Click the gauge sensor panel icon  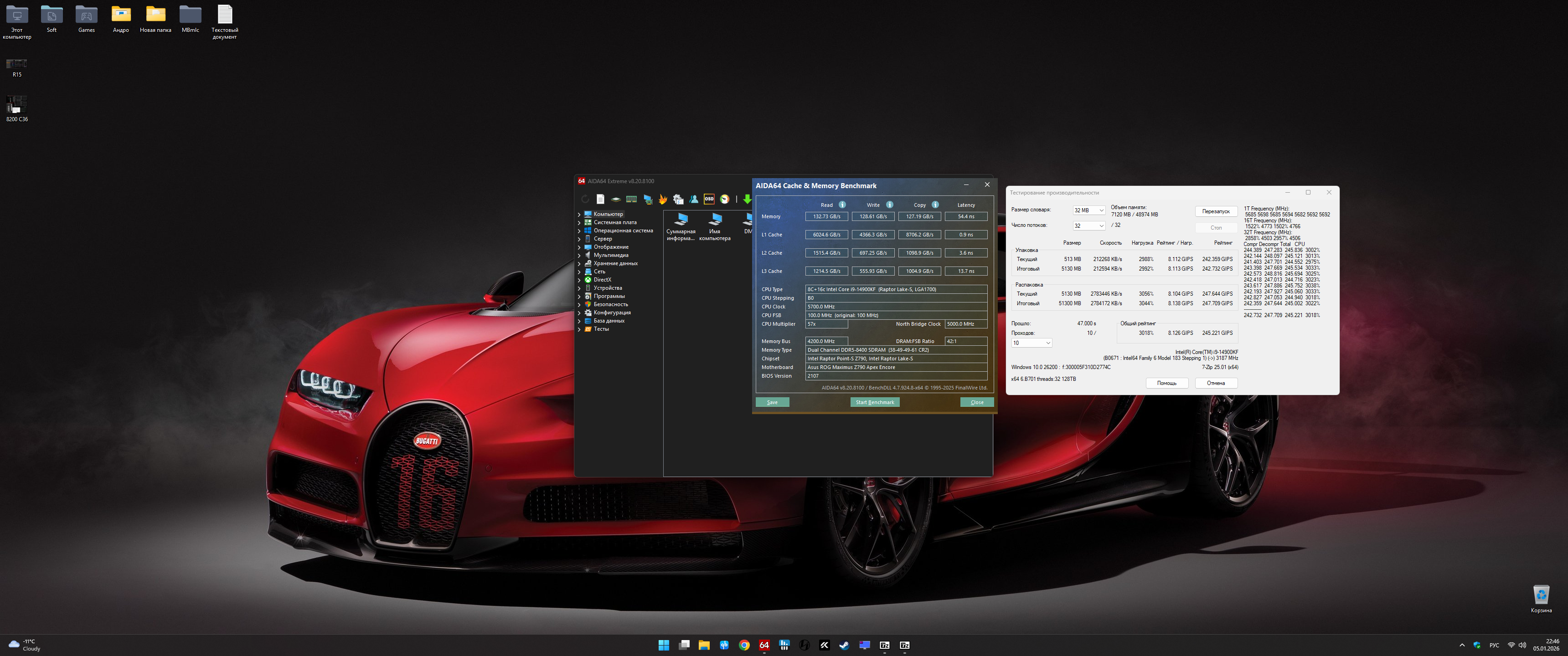724,199
